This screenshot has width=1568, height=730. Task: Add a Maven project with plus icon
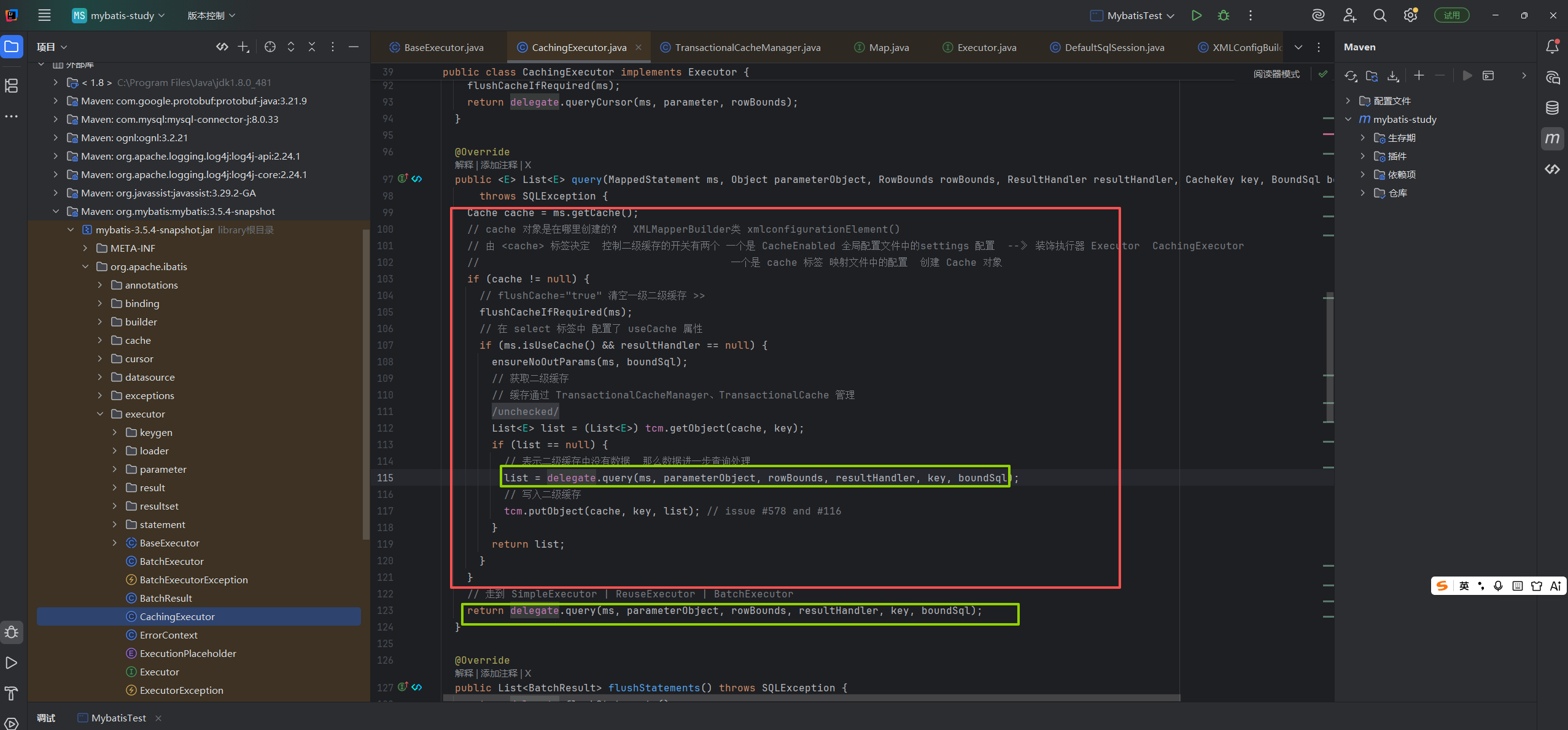click(1419, 76)
